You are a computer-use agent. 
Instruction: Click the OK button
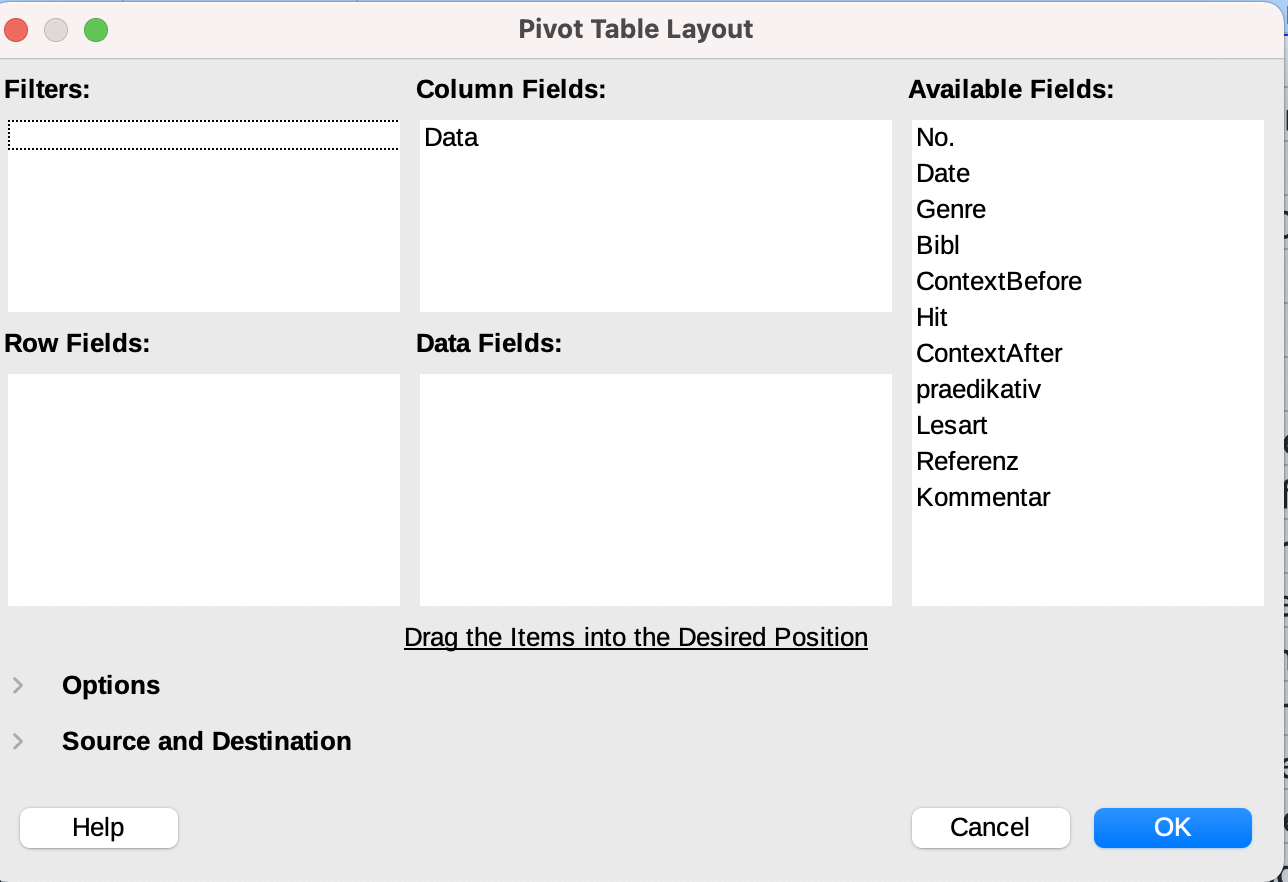(x=1172, y=828)
